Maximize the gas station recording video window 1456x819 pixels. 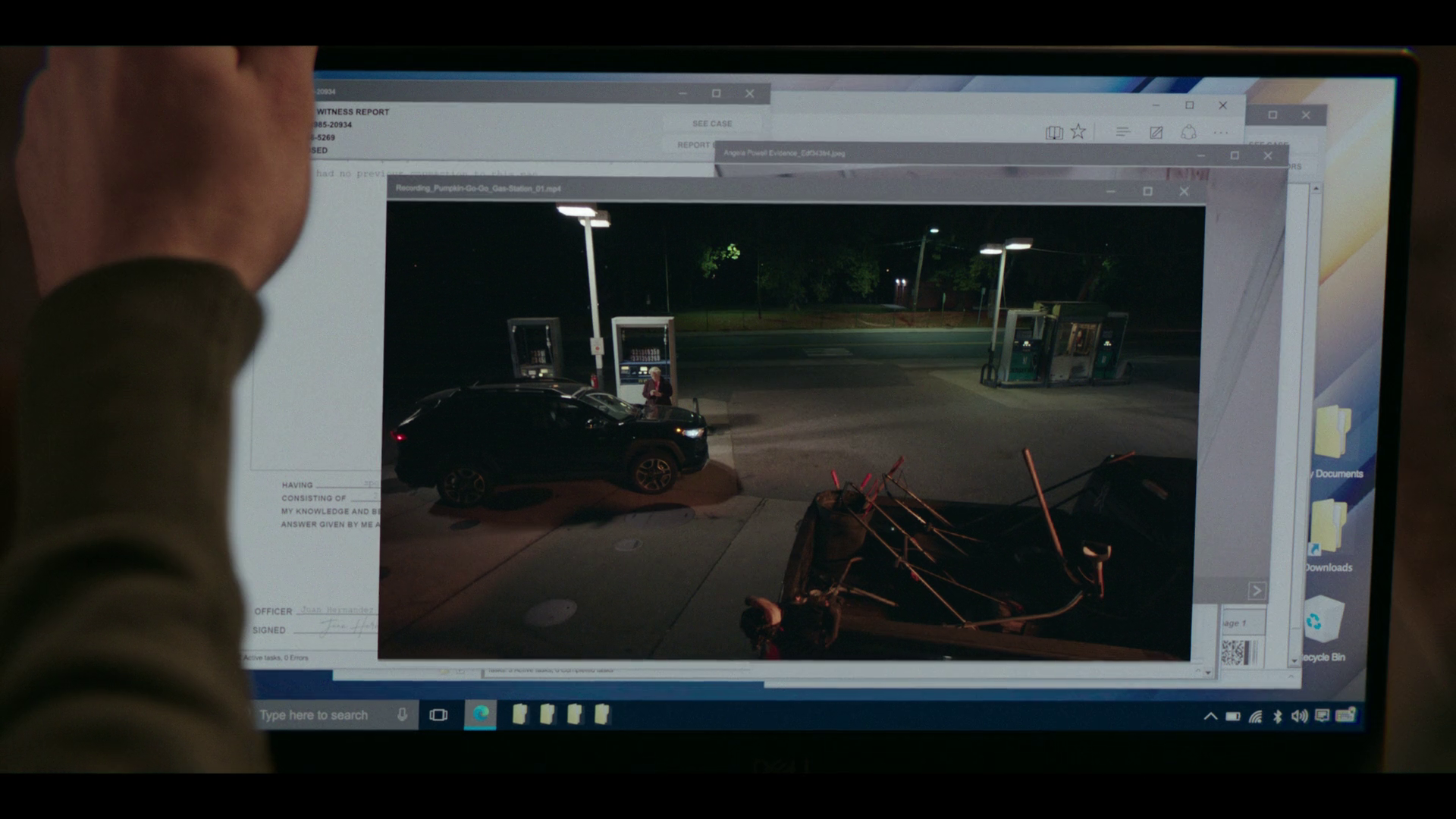coord(1147,191)
